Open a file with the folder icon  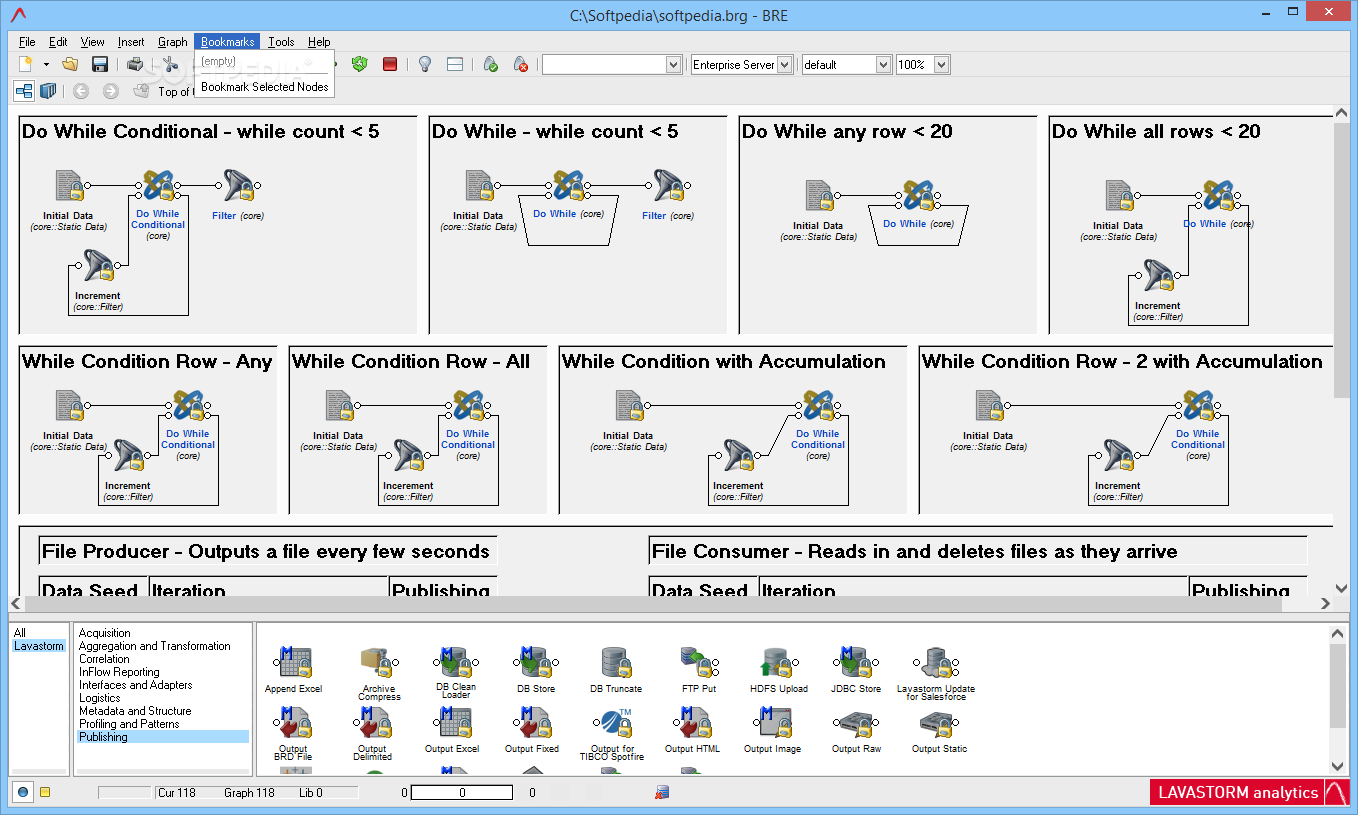70,64
